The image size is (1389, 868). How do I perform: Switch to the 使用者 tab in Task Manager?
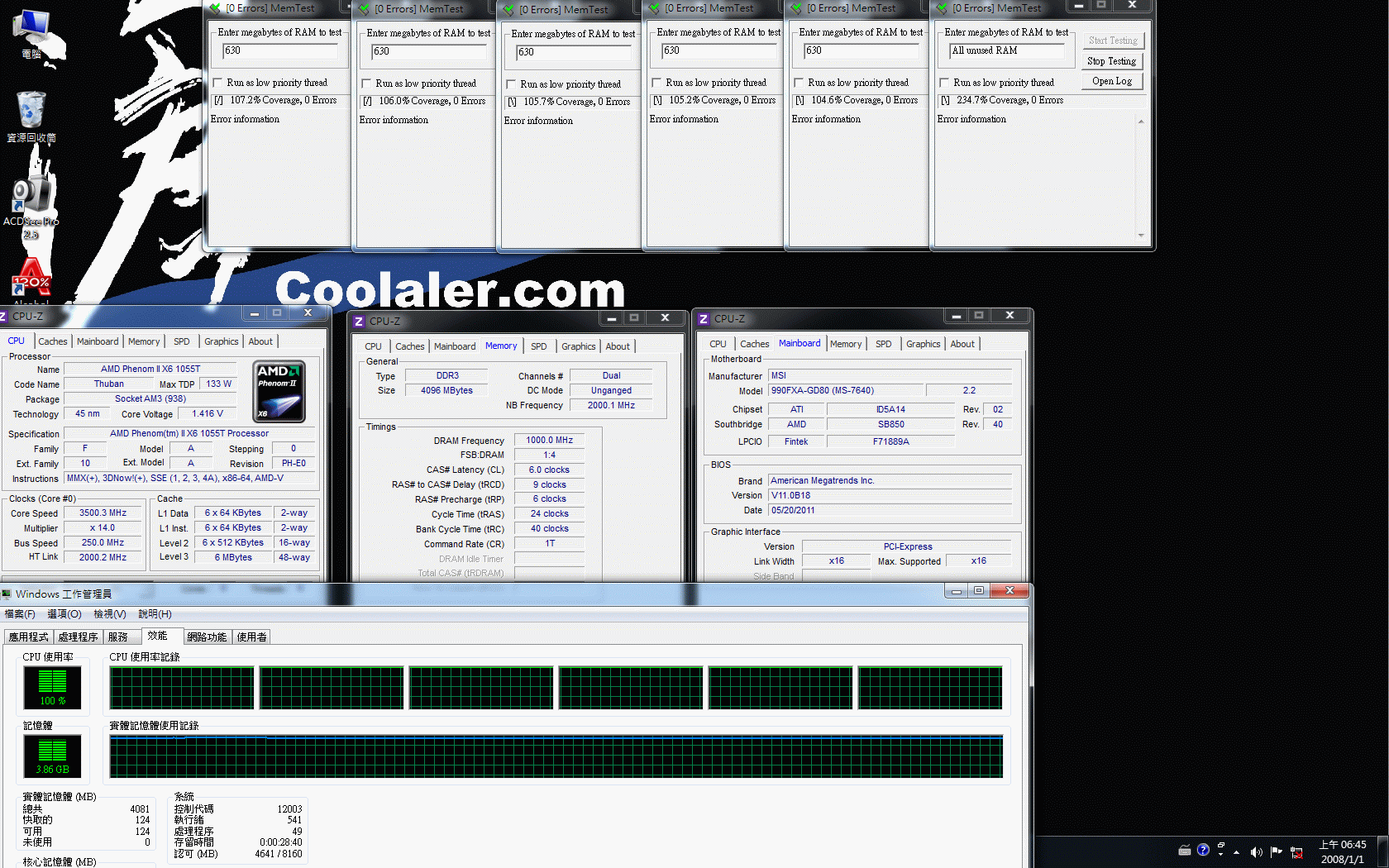[x=251, y=637]
